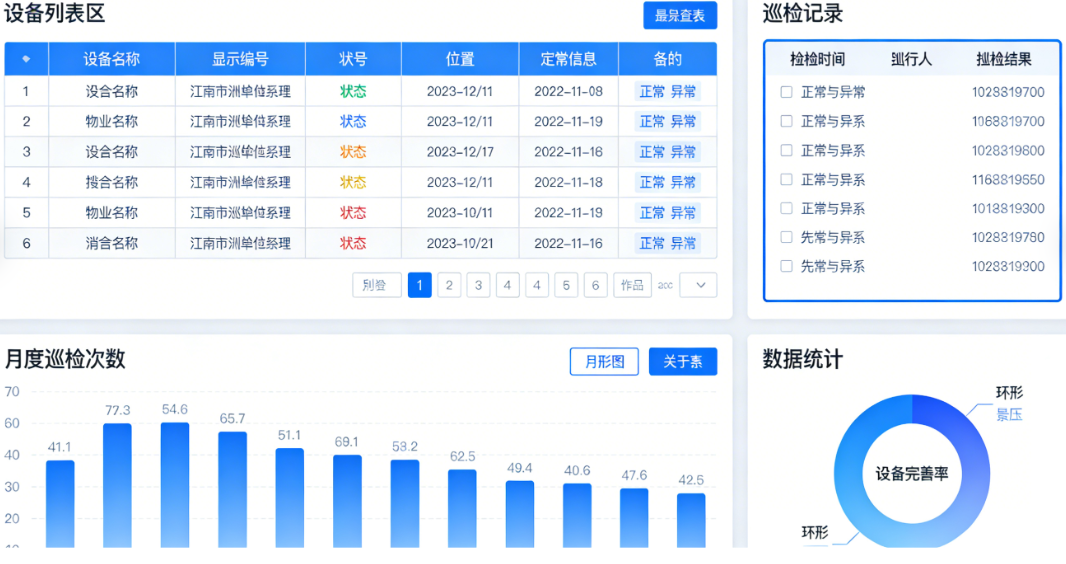Click the green 状态 status in row 1

pyautogui.click(x=353, y=92)
